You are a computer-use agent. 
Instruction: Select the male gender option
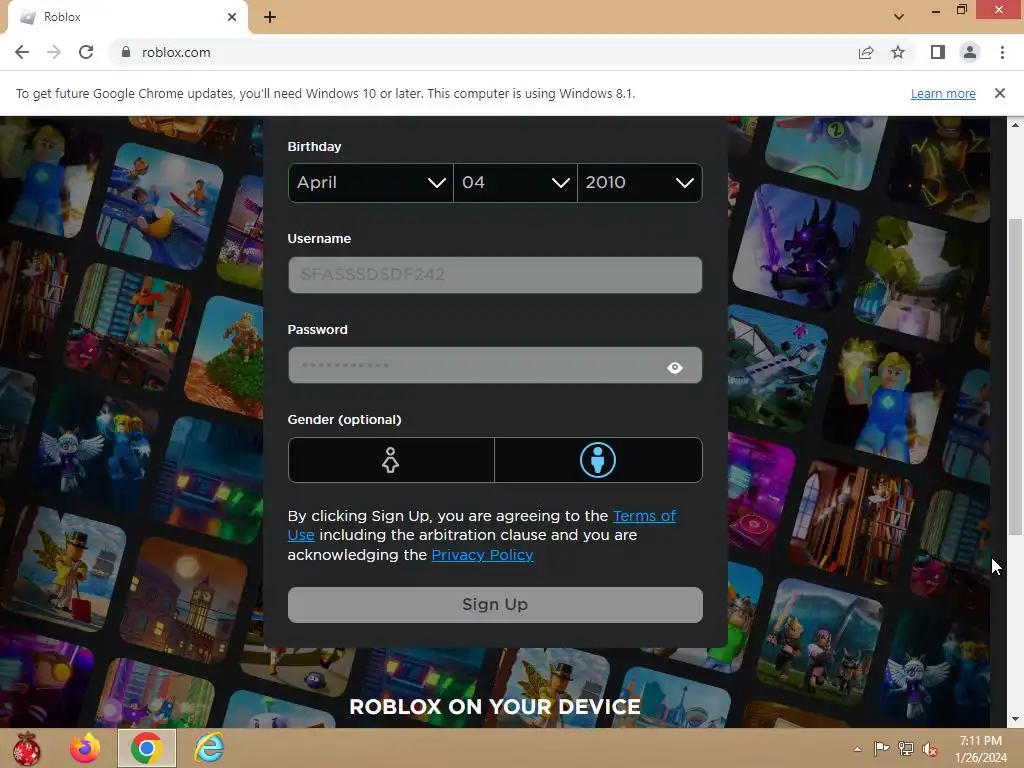598,460
